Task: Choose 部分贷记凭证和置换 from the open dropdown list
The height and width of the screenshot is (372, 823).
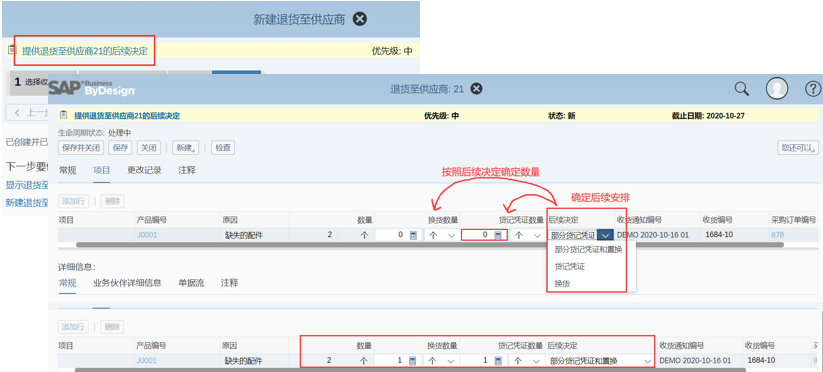Action: (x=588, y=250)
